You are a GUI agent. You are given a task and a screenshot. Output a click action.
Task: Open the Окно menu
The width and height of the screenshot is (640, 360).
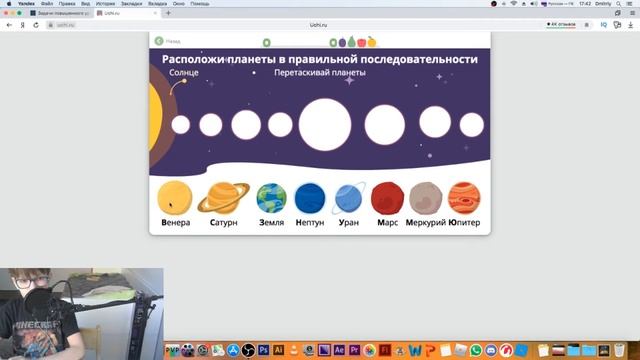(179, 4)
